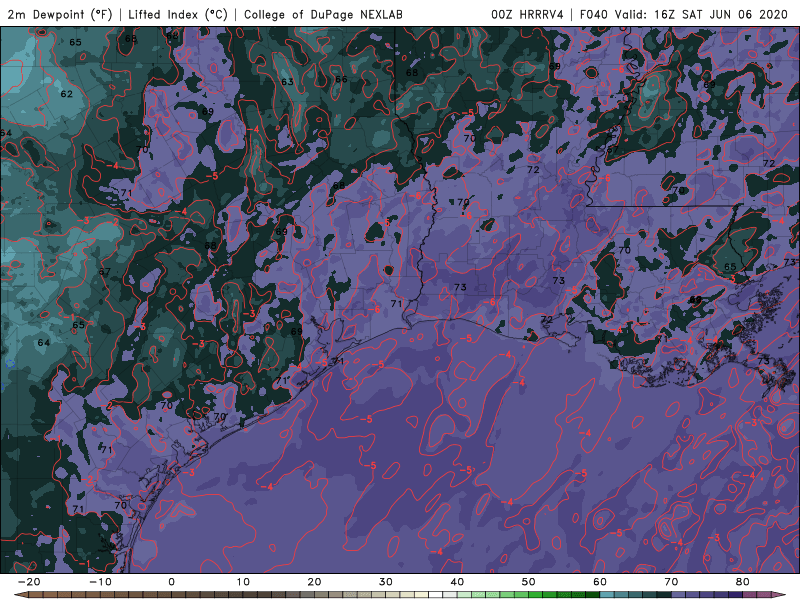Click the '50' colorbar tick label
This screenshot has width=800, height=600.
click(529, 582)
